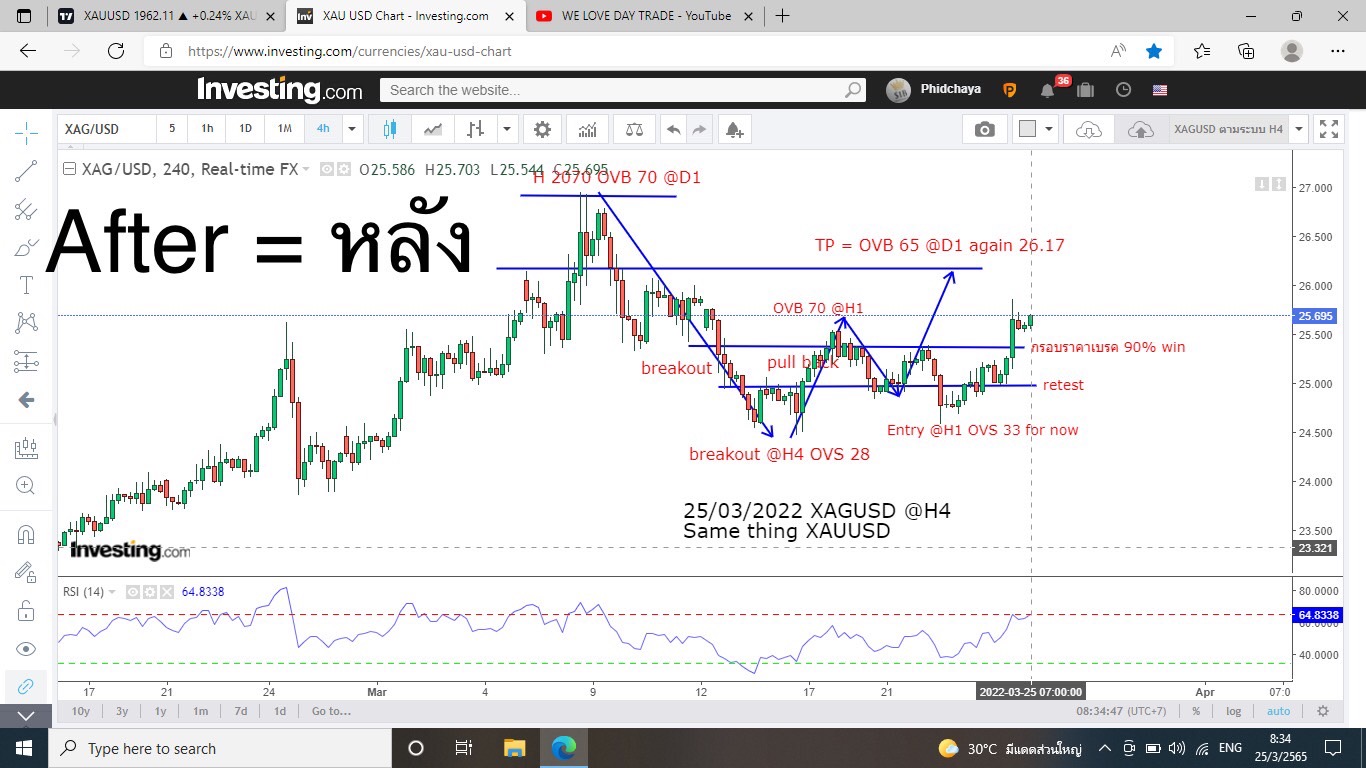1366x768 pixels.
Task: Redo the chart action
Action: coord(699,129)
